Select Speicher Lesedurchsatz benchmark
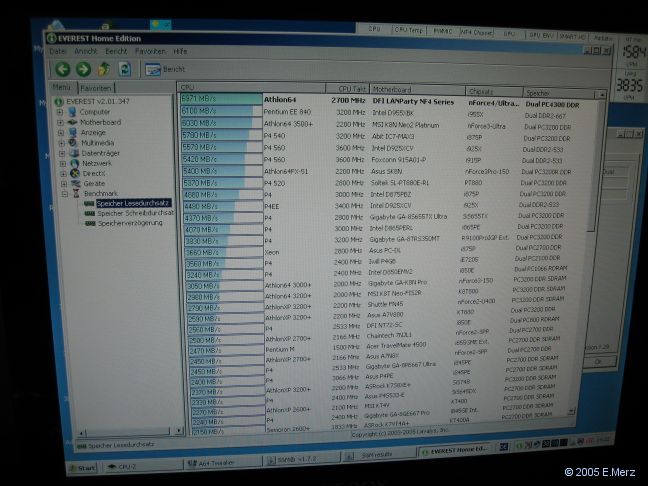 [x=133, y=203]
